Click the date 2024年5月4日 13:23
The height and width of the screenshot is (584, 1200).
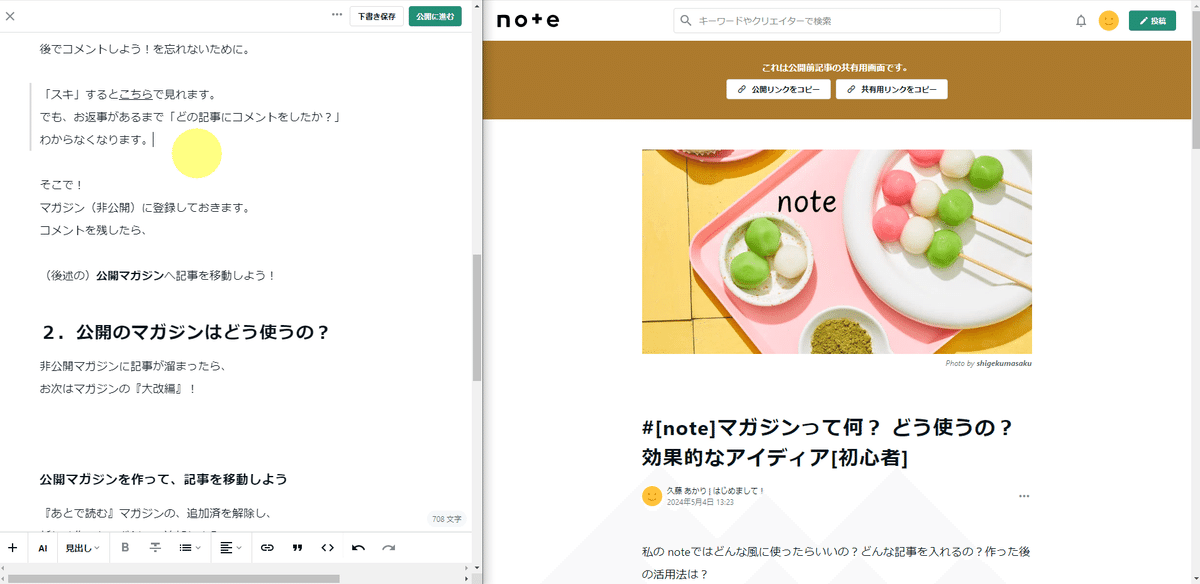coord(700,502)
